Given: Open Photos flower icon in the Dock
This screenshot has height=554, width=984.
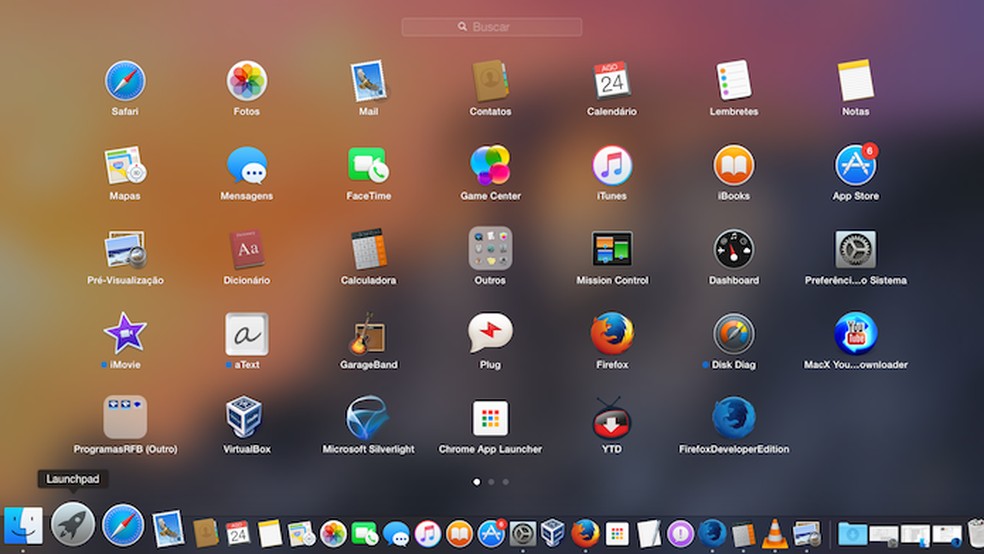Looking at the screenshot, I should click(333, 534).
